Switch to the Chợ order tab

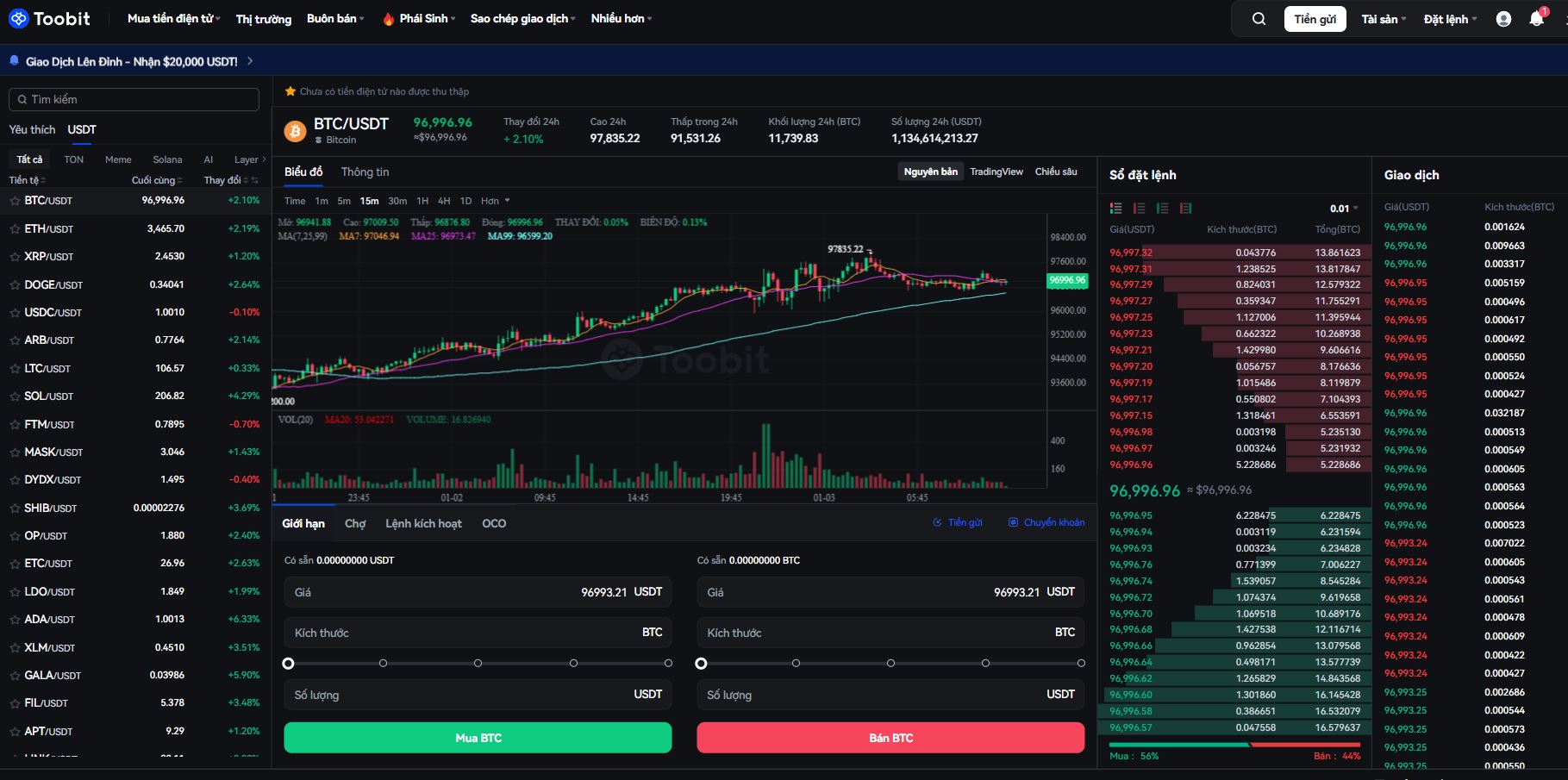coord(355,523)
